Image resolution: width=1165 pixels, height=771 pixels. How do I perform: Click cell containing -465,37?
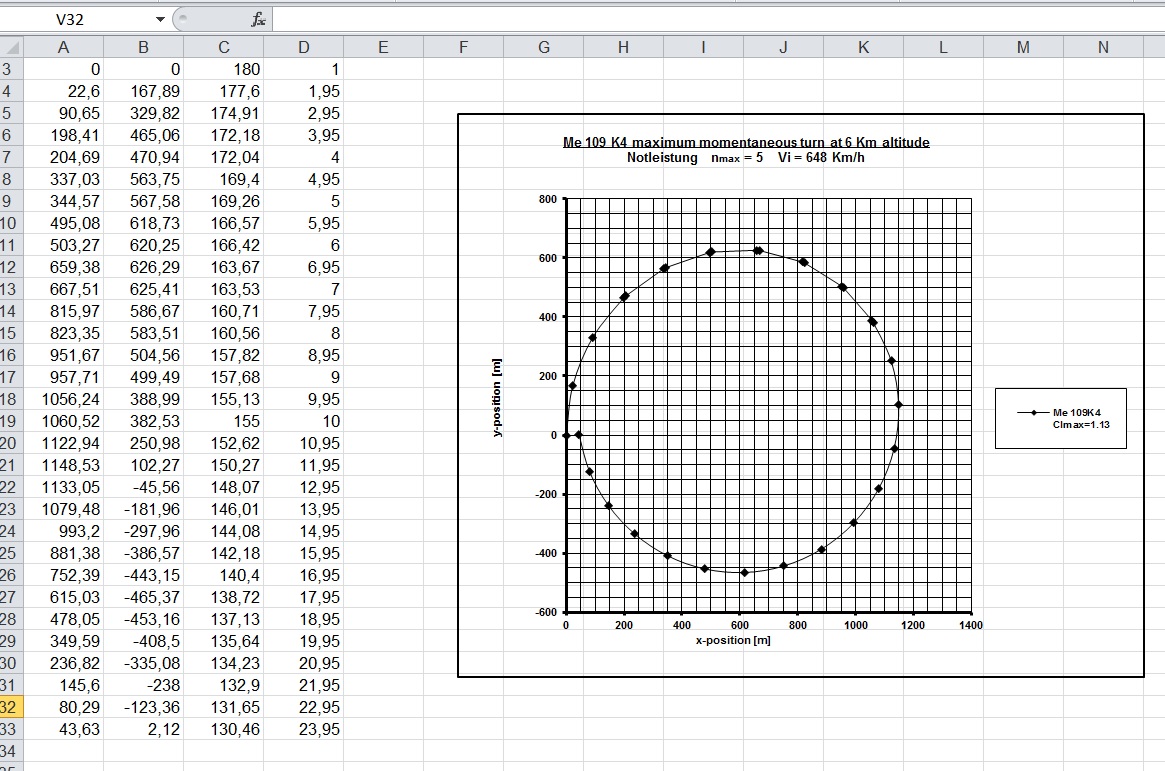tap(143, 597)
